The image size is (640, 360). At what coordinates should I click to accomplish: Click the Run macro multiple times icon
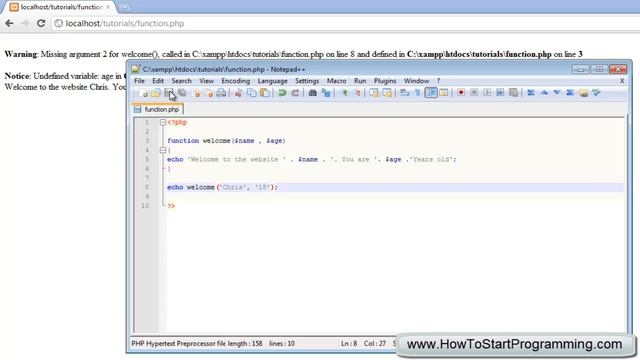point(500,93)
